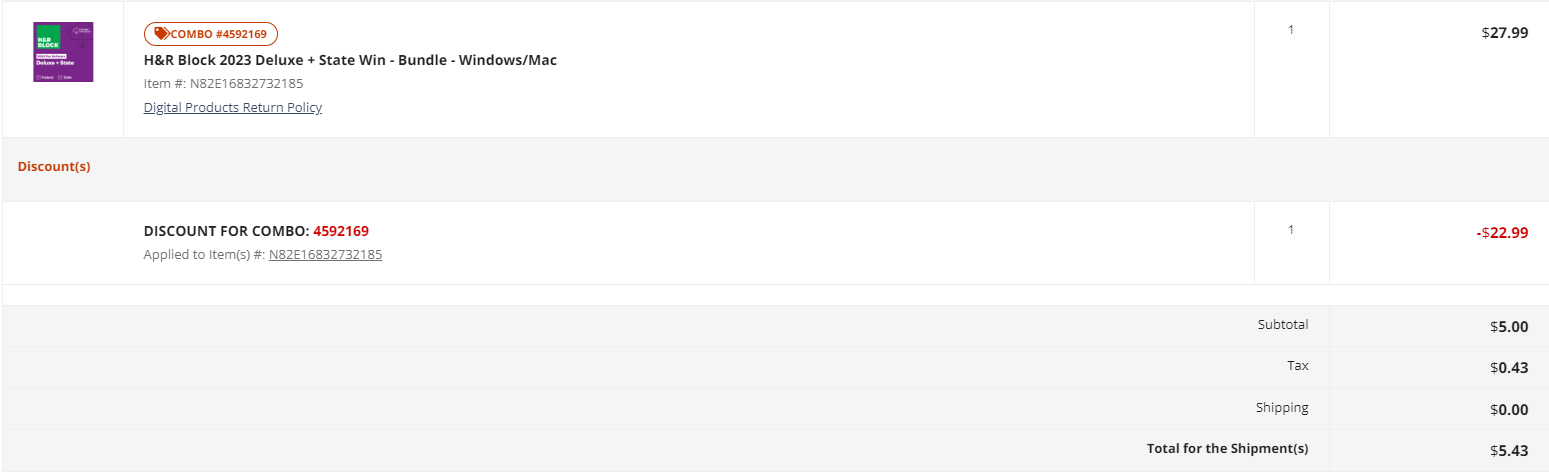The width and height of the screenshot is (1549, 474).
Task: Click the $0.43 tax amount
Action: click(1509, 367)
